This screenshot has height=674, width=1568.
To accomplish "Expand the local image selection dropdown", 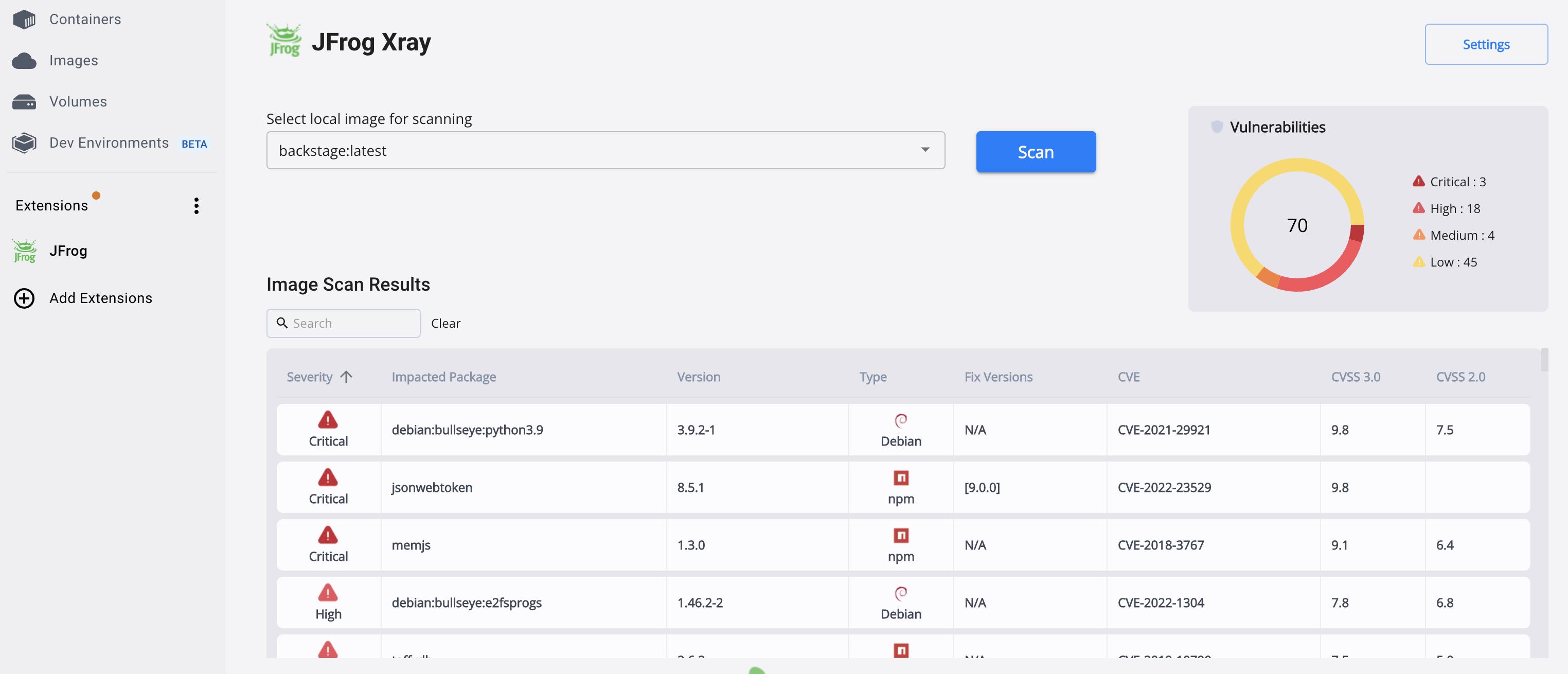I will coord(924,150).
